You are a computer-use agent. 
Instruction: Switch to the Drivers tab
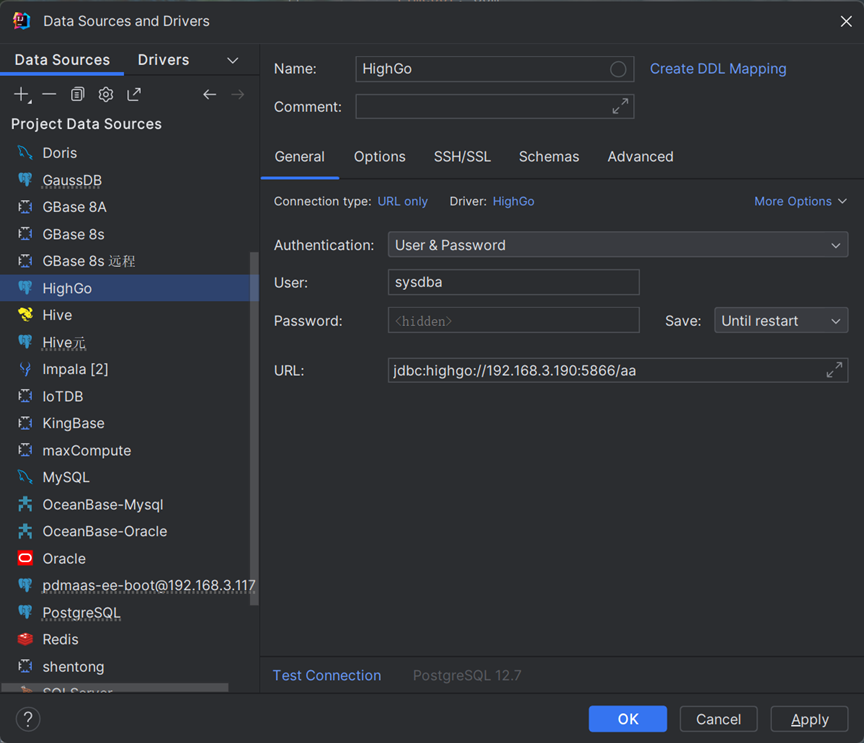(x=163, y=60)
